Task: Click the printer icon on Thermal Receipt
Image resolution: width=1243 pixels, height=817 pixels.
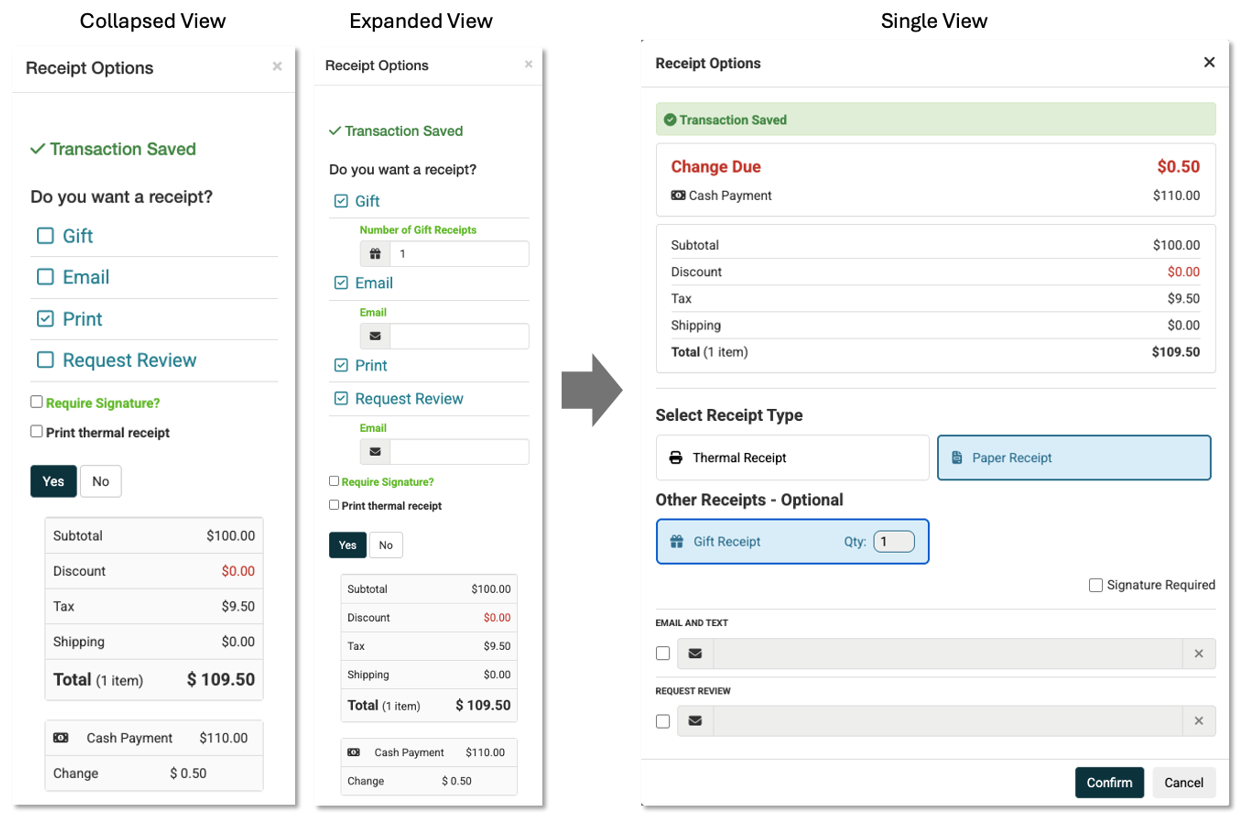Action: 676,458
